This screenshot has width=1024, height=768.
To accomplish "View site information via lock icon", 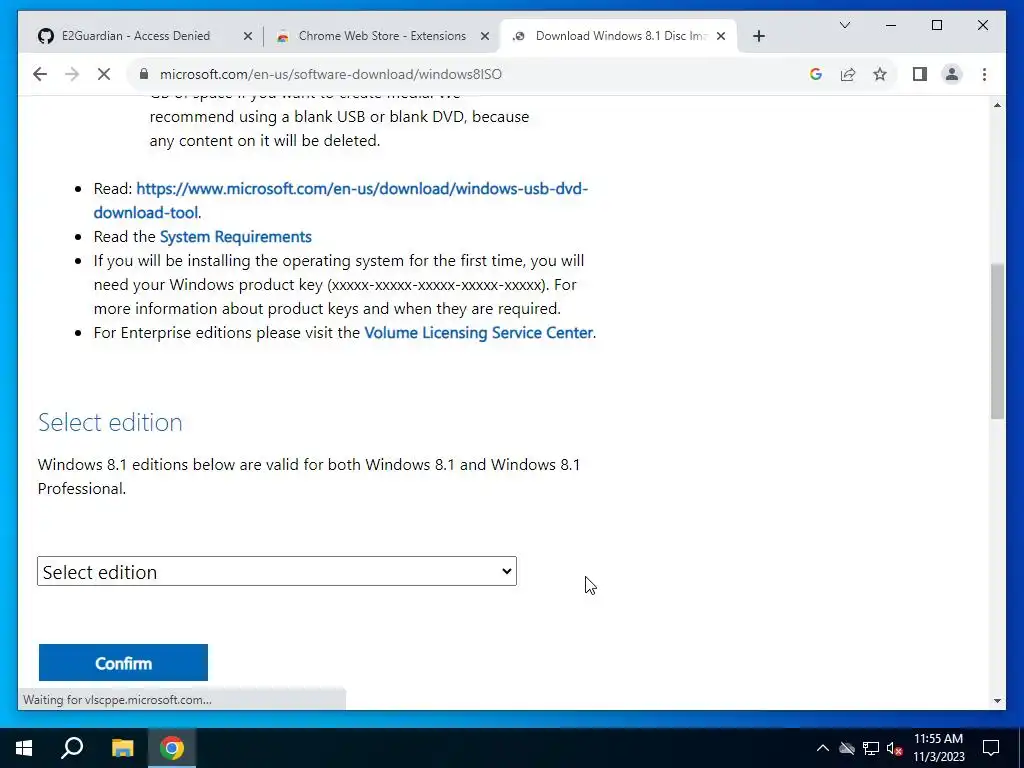I will point(144,74).
